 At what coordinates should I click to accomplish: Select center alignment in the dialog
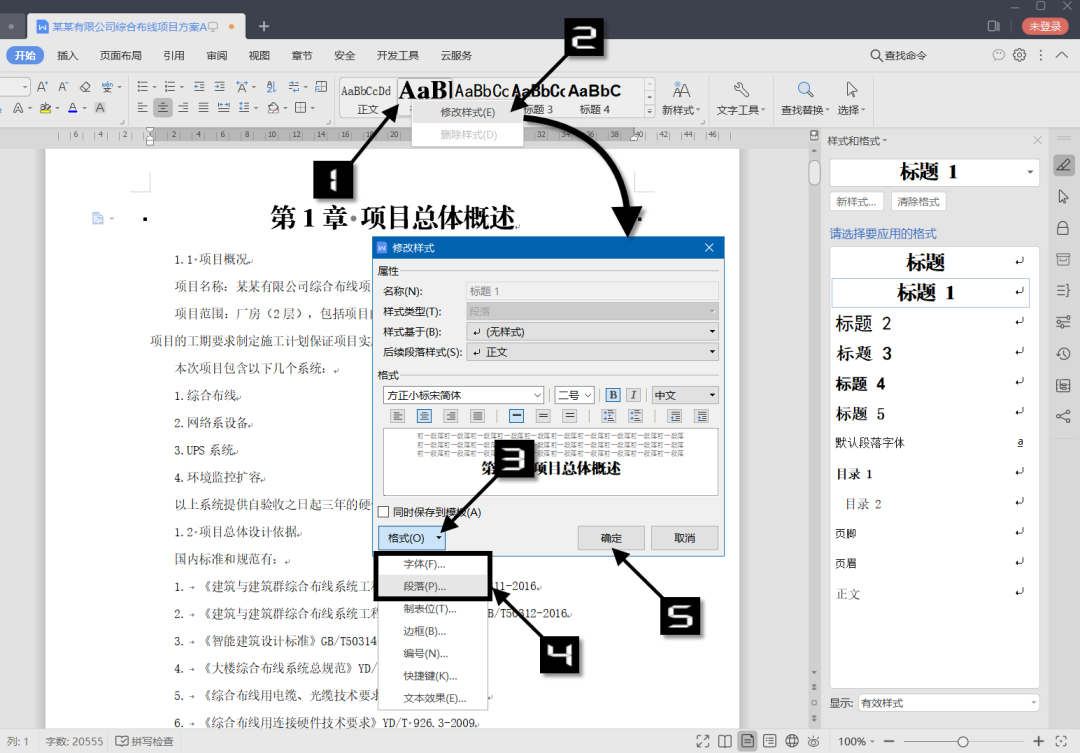(424, 416)
